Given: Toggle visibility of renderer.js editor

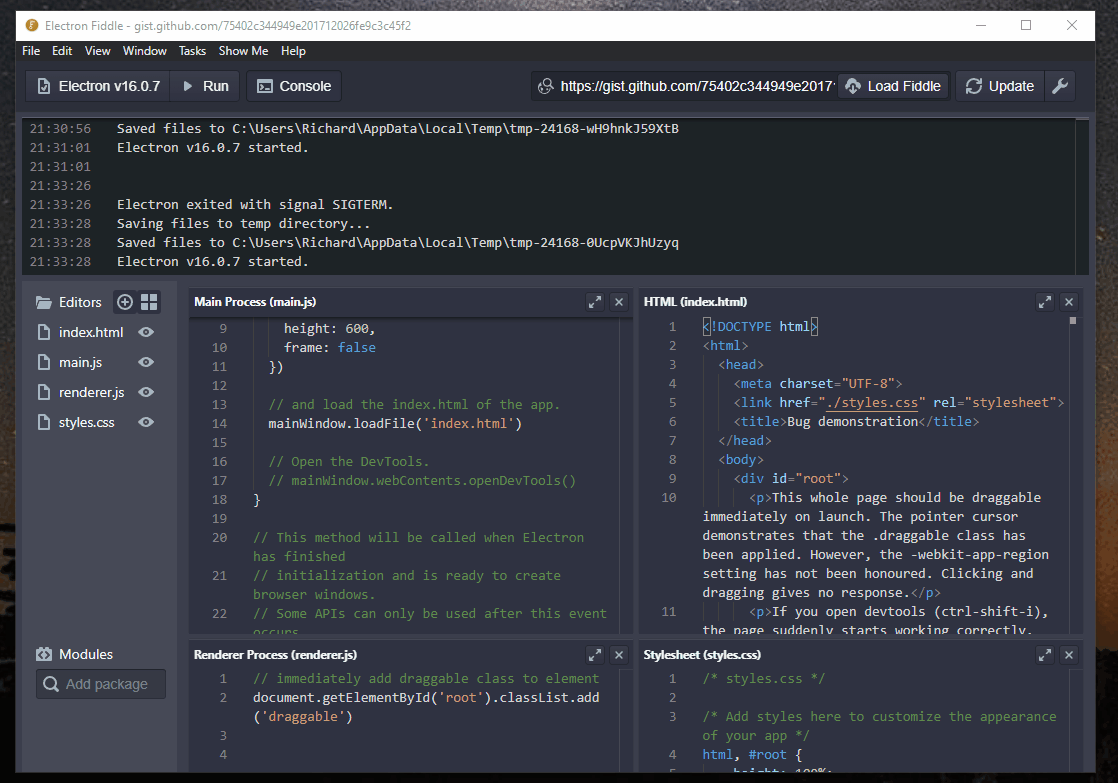Looking at the screenshot, I should tap(146, 392).
